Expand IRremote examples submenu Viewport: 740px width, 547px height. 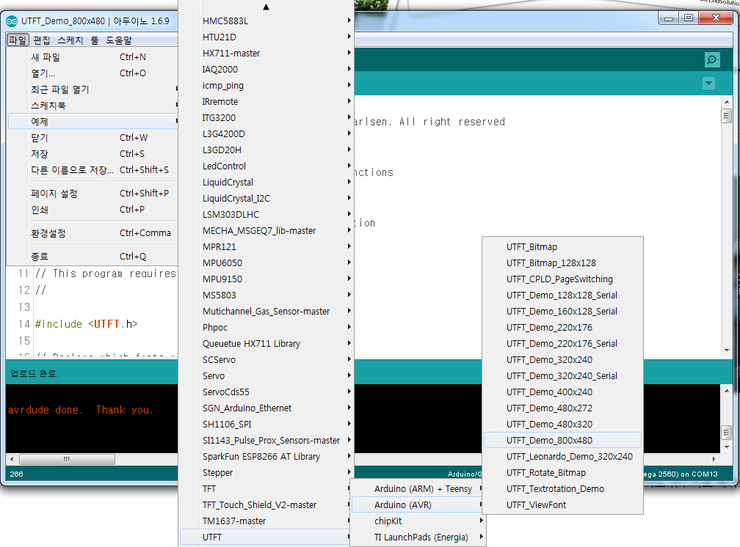pos(266,101)
